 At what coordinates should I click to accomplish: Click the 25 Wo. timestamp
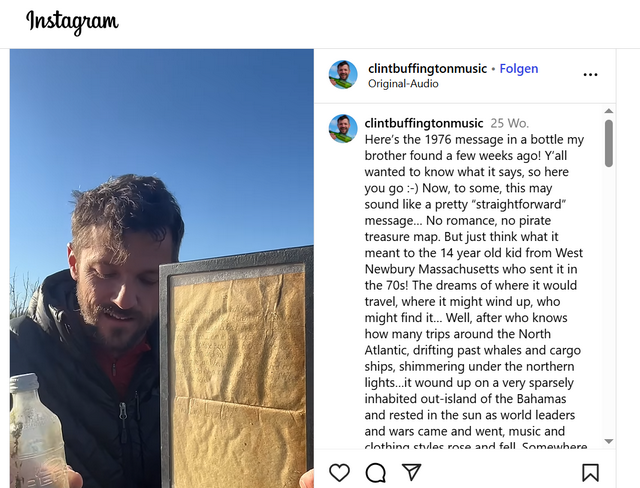[509, 123]
